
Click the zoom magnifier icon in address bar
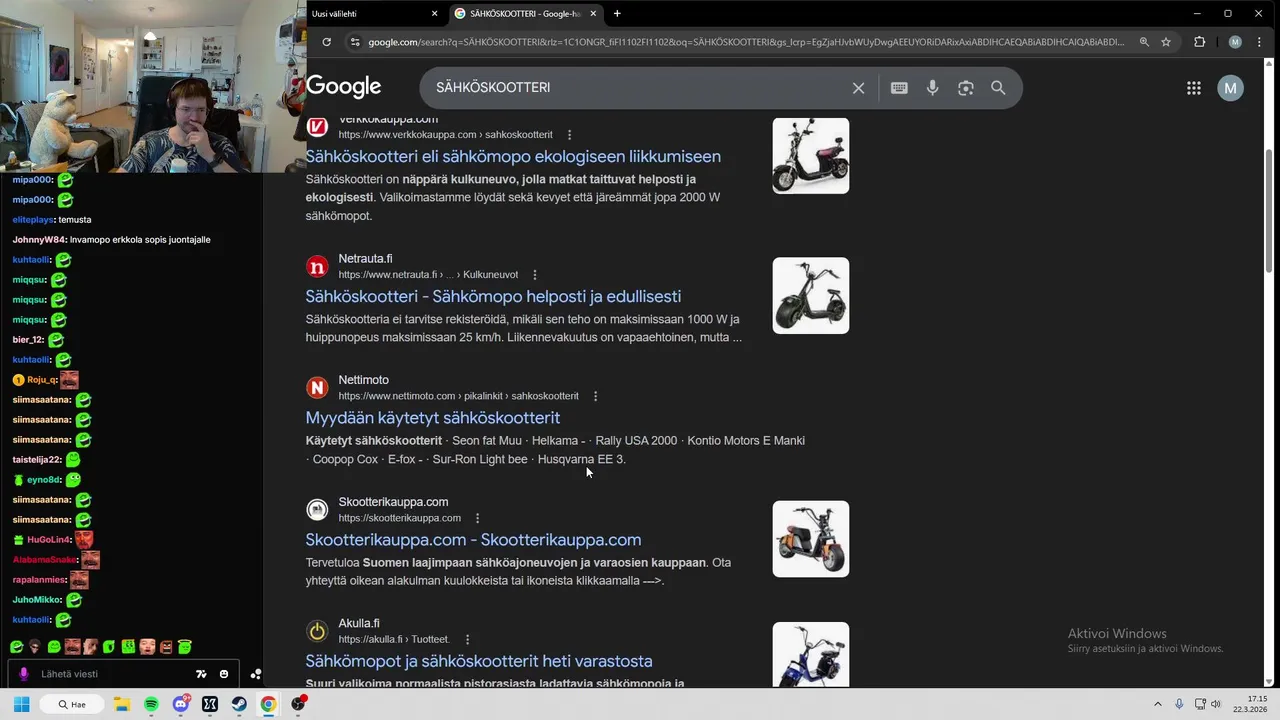pos(1144,42)
